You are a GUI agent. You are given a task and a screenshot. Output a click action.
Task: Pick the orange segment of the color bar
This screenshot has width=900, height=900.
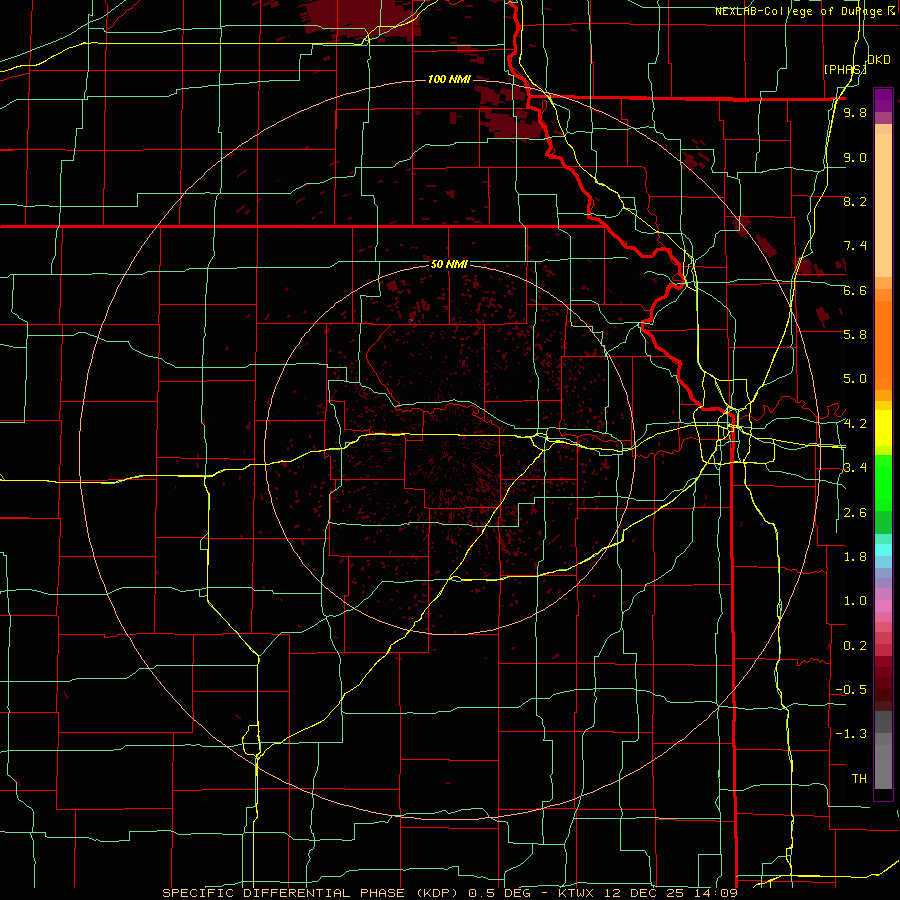883,344
